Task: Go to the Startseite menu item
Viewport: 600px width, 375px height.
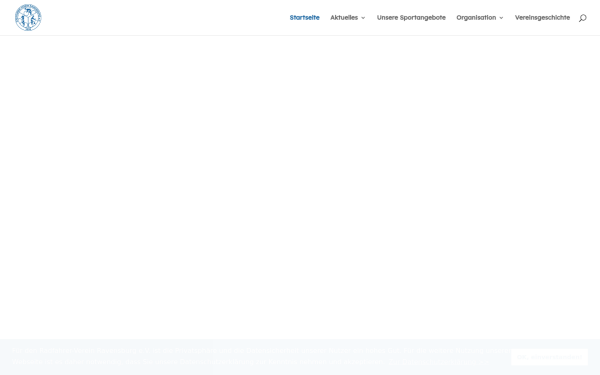Action: click(x=305, y=18)
